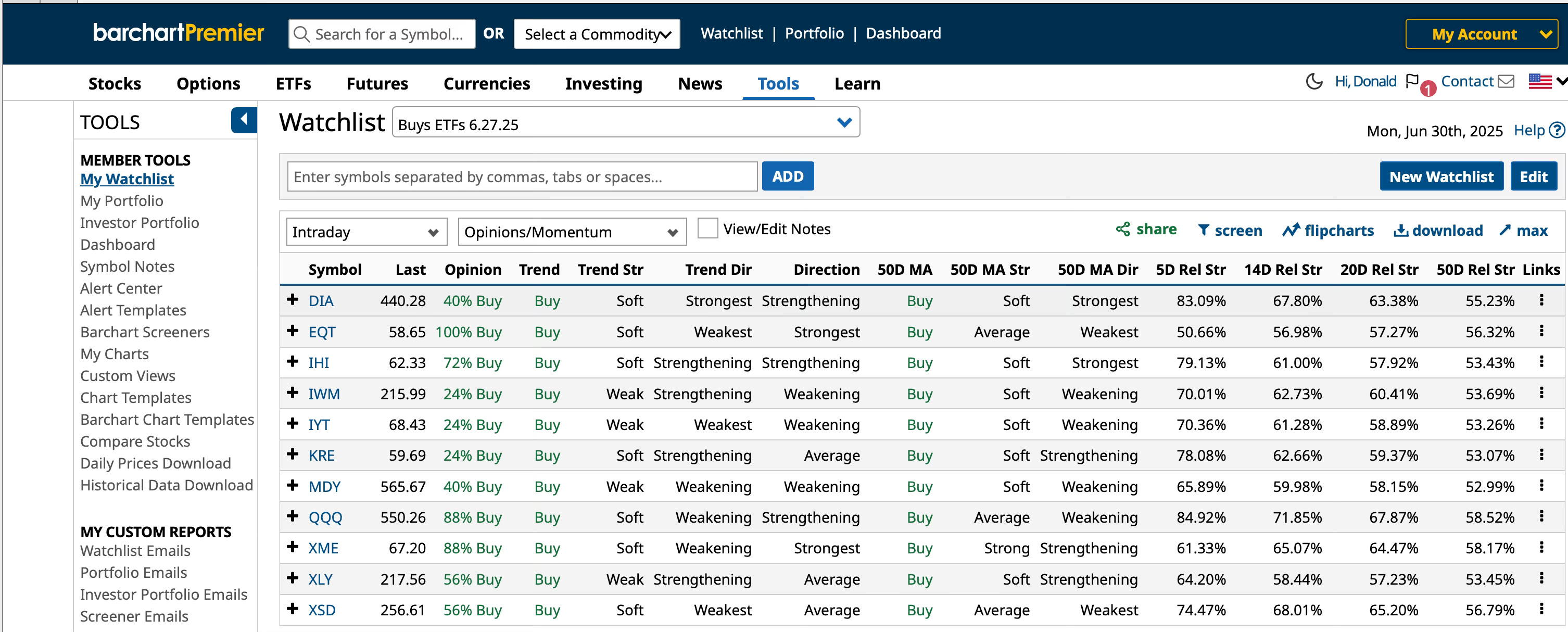Open Historical Data Download link
Image resolution: width=1568 pixels, height=632 pixels.
(x=167, y=485)
